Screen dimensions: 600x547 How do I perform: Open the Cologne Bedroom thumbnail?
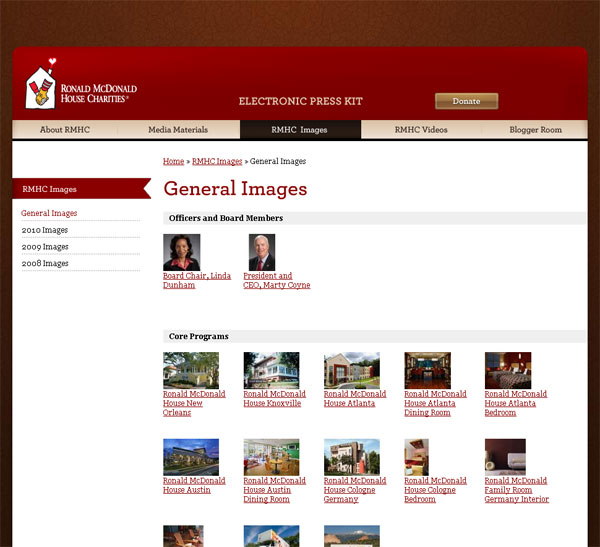[416, 457]
